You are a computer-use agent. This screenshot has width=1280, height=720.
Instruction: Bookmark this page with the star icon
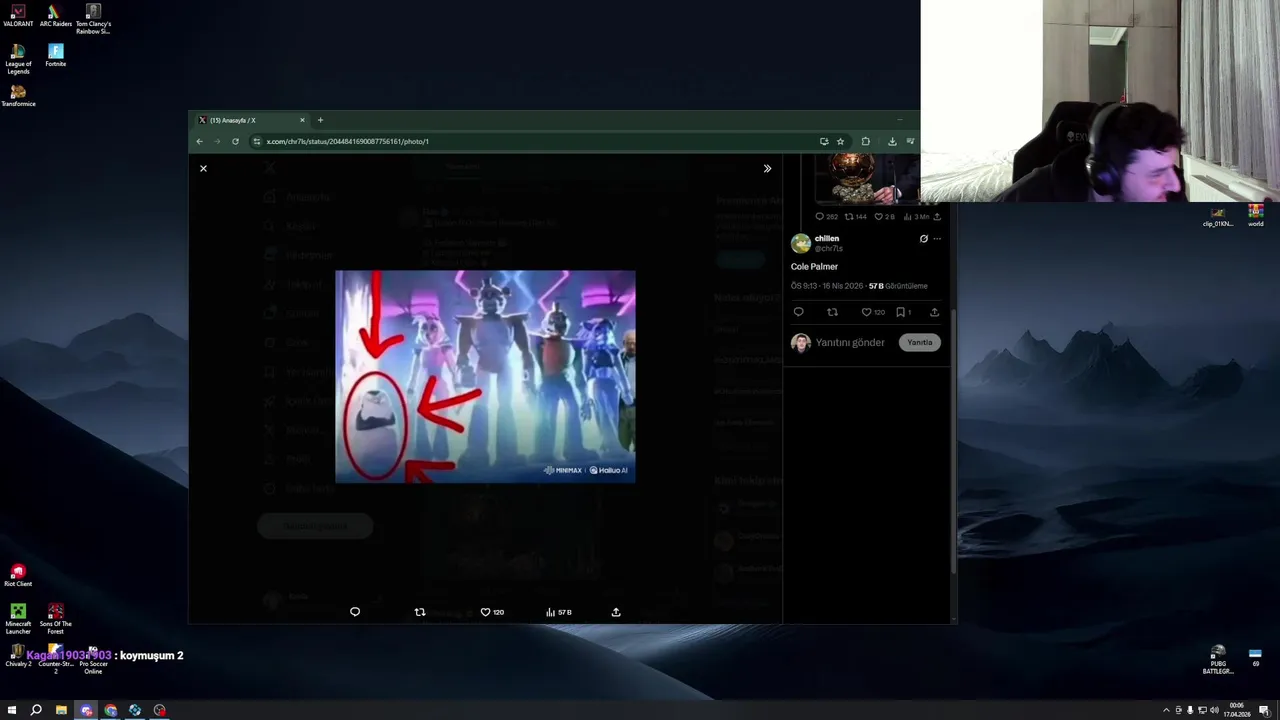tap(840, 141)
